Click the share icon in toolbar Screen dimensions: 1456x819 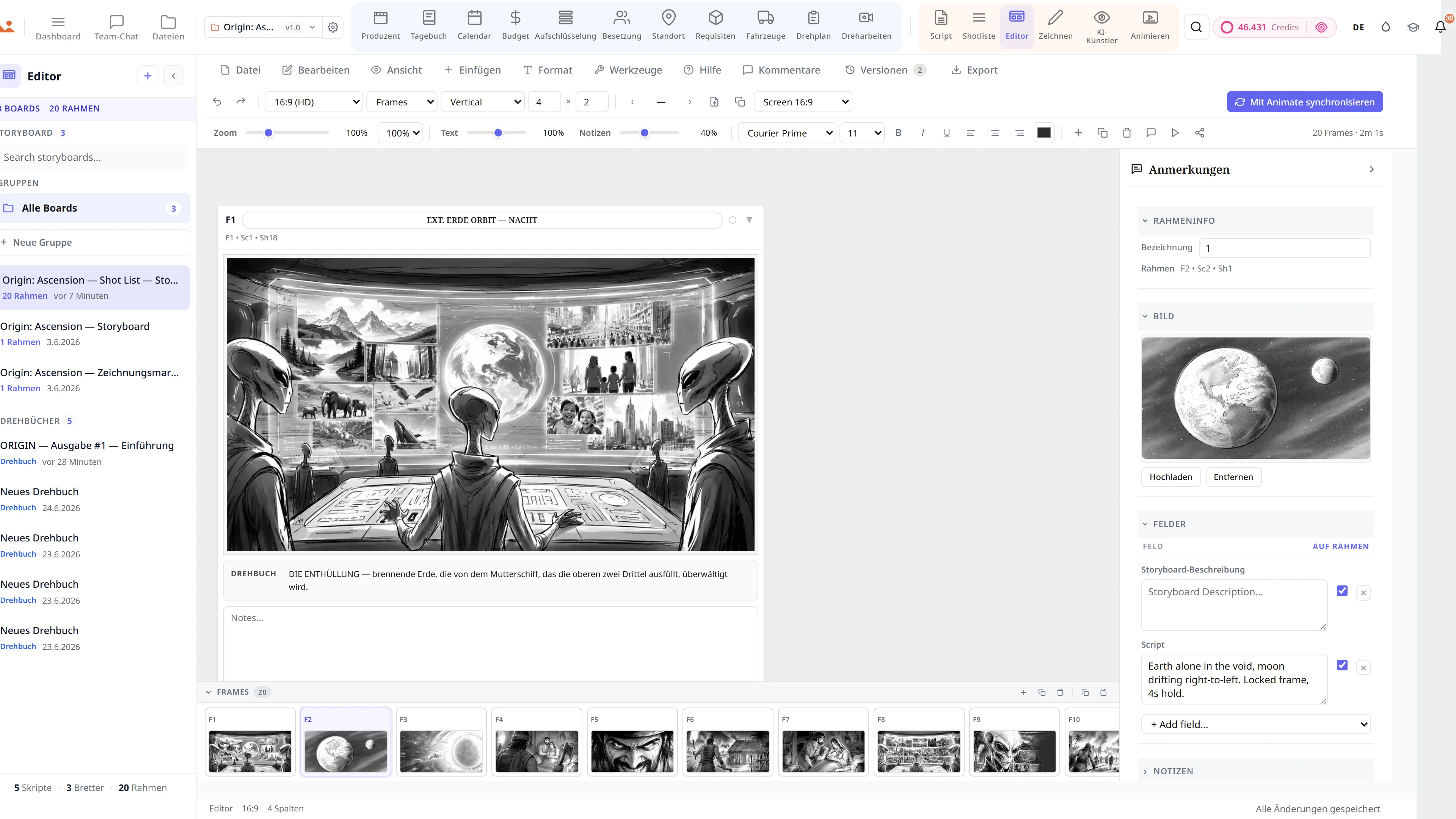pyautogui.click(x=1199, y=133)
